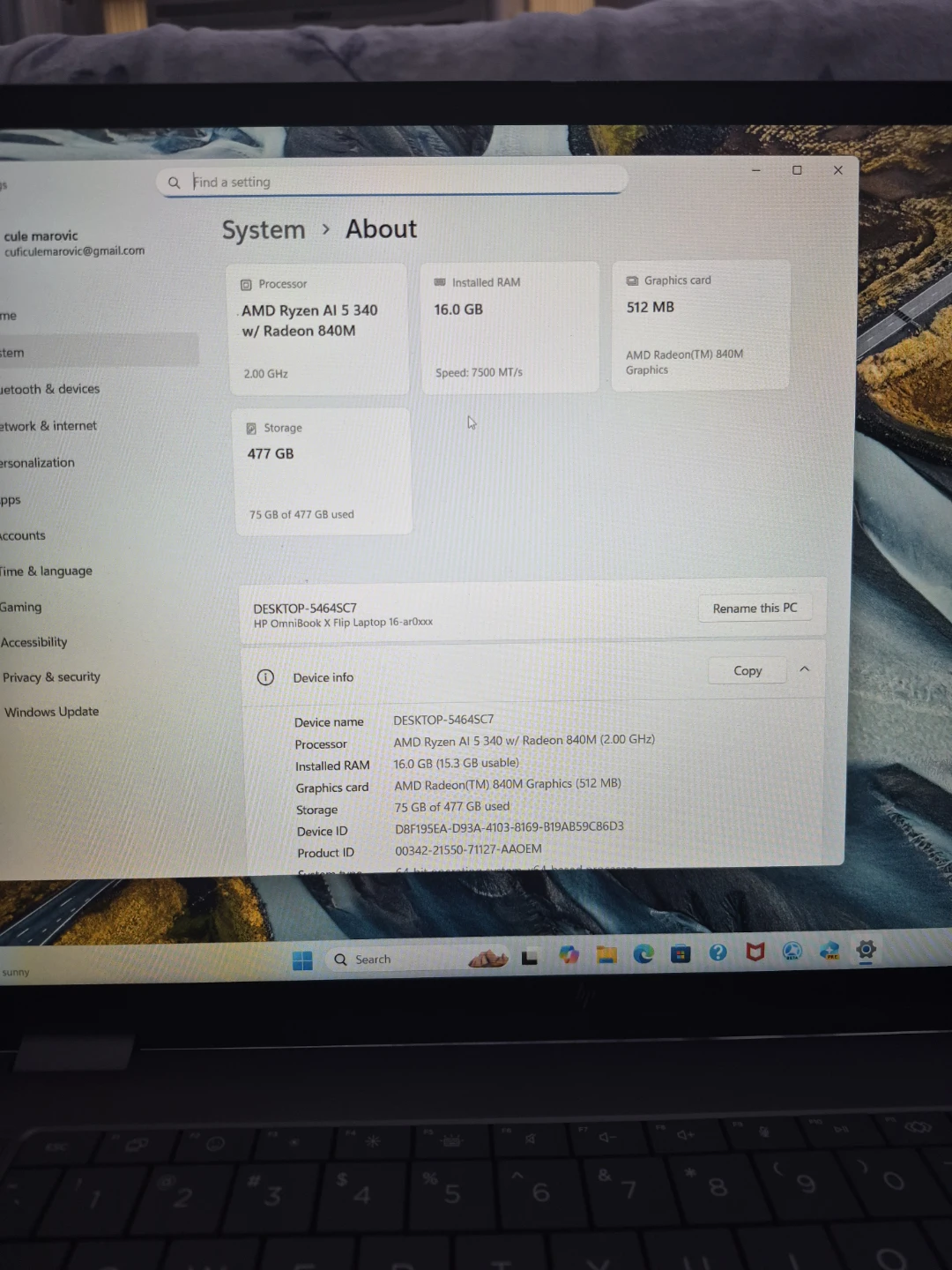Focus the Find a setting field

[x=392, y=181]
